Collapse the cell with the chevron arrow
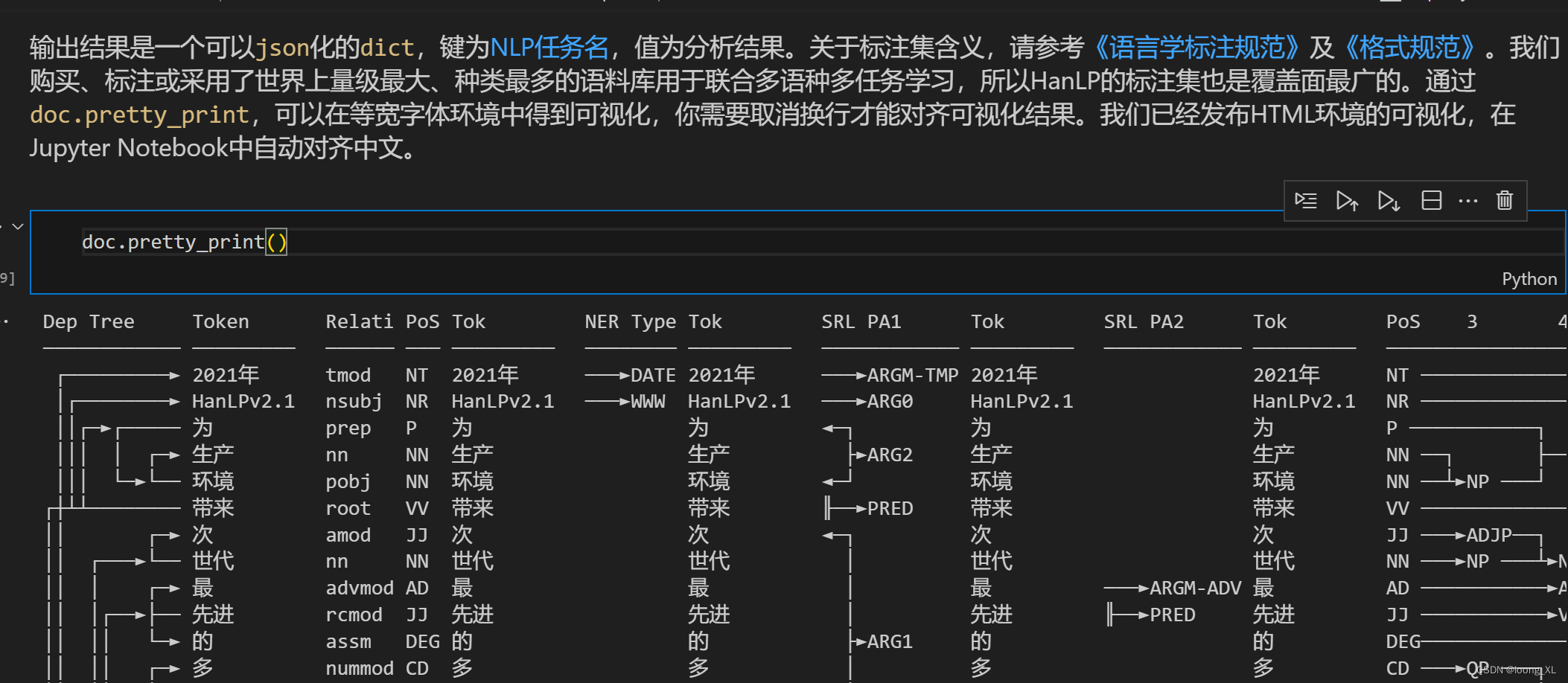 click(18, 226)
